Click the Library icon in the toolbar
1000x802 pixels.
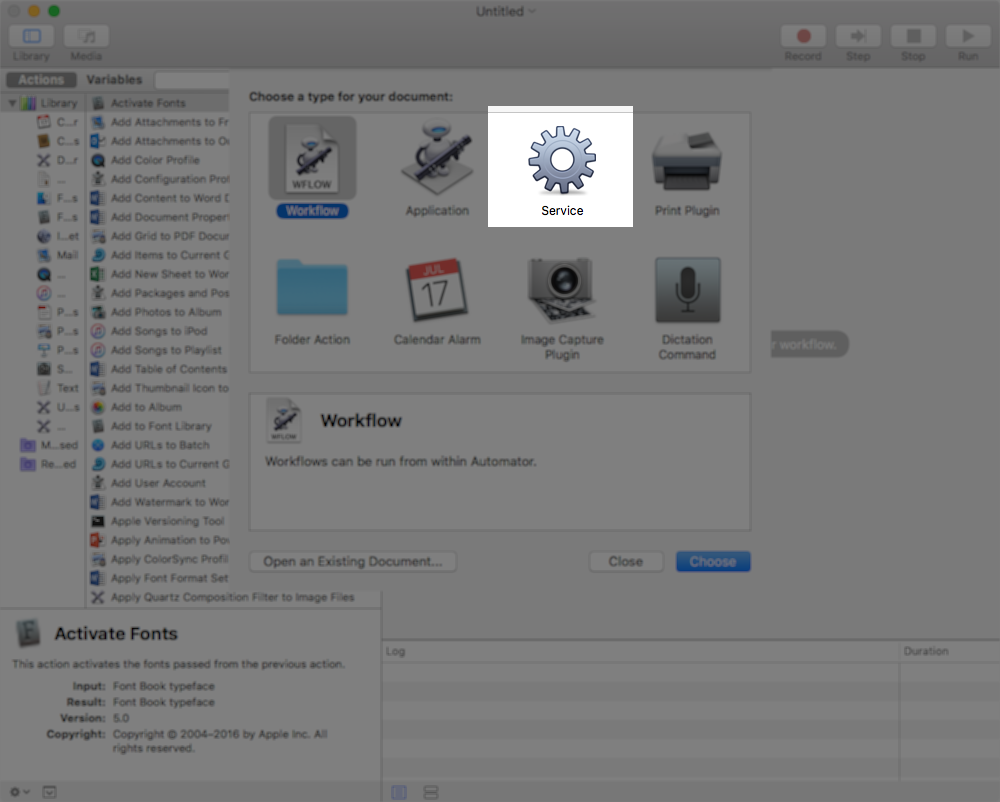pyautogui.click(x=31, y=38)
